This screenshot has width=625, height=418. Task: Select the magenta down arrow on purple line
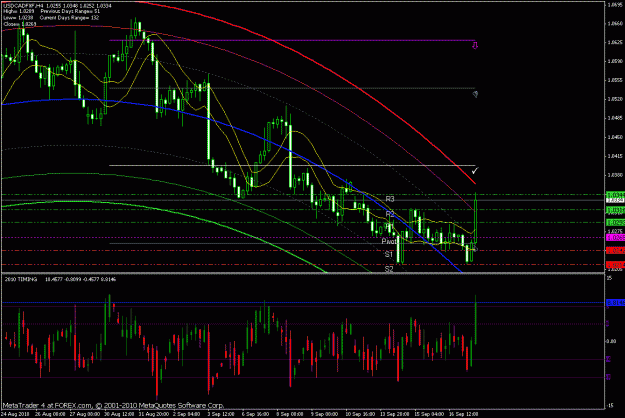point(475,46)
